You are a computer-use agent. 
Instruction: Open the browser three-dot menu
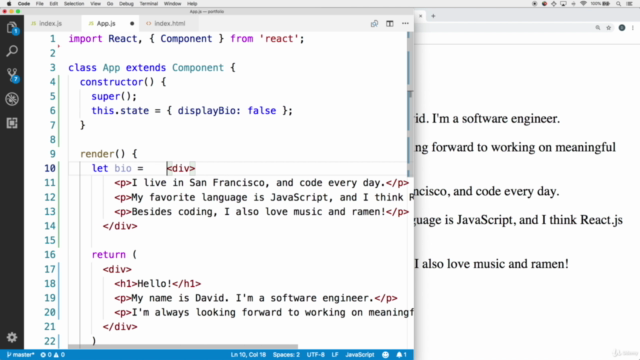point(633,28)
